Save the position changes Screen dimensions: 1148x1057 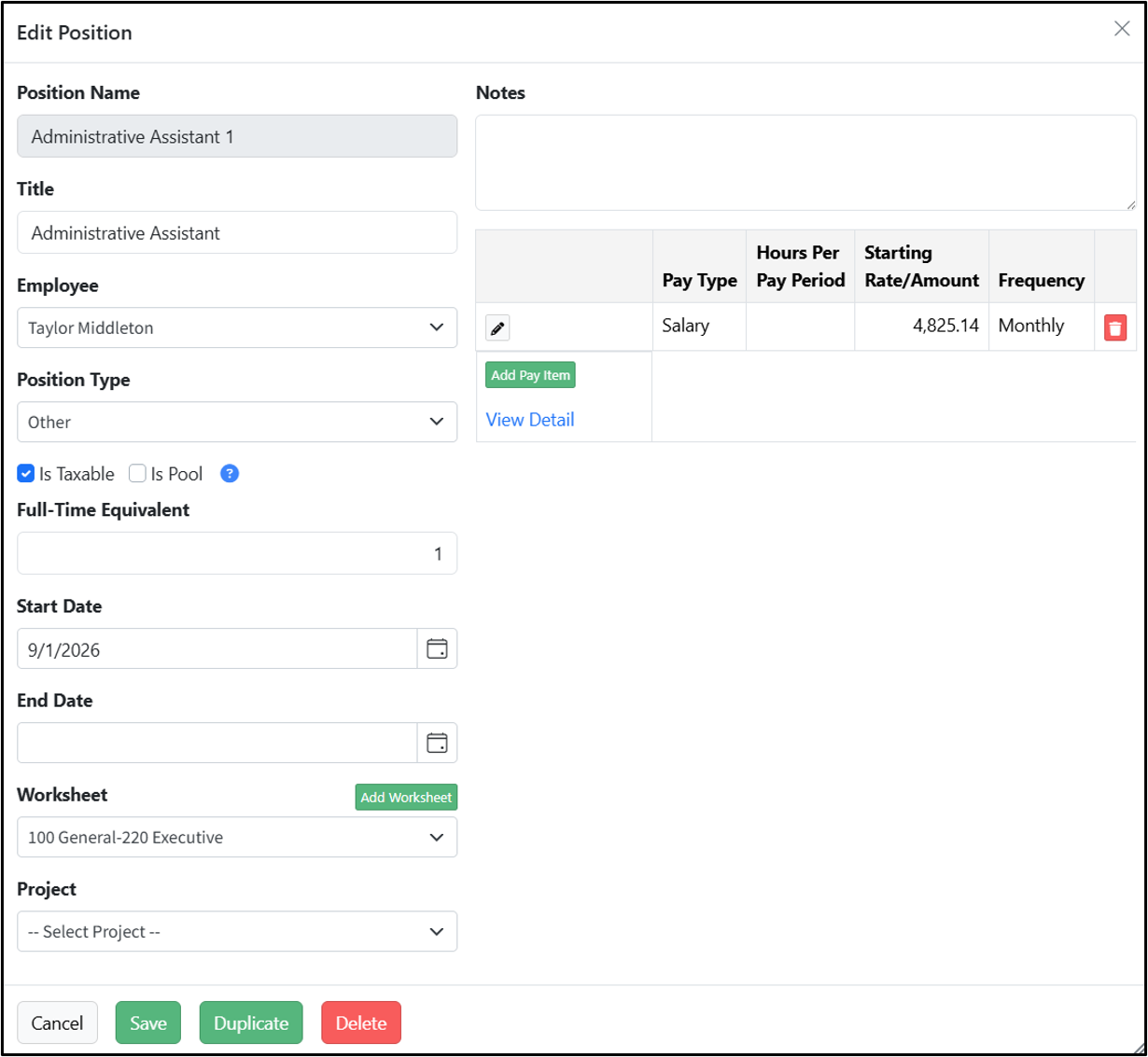click(148, 1022)
